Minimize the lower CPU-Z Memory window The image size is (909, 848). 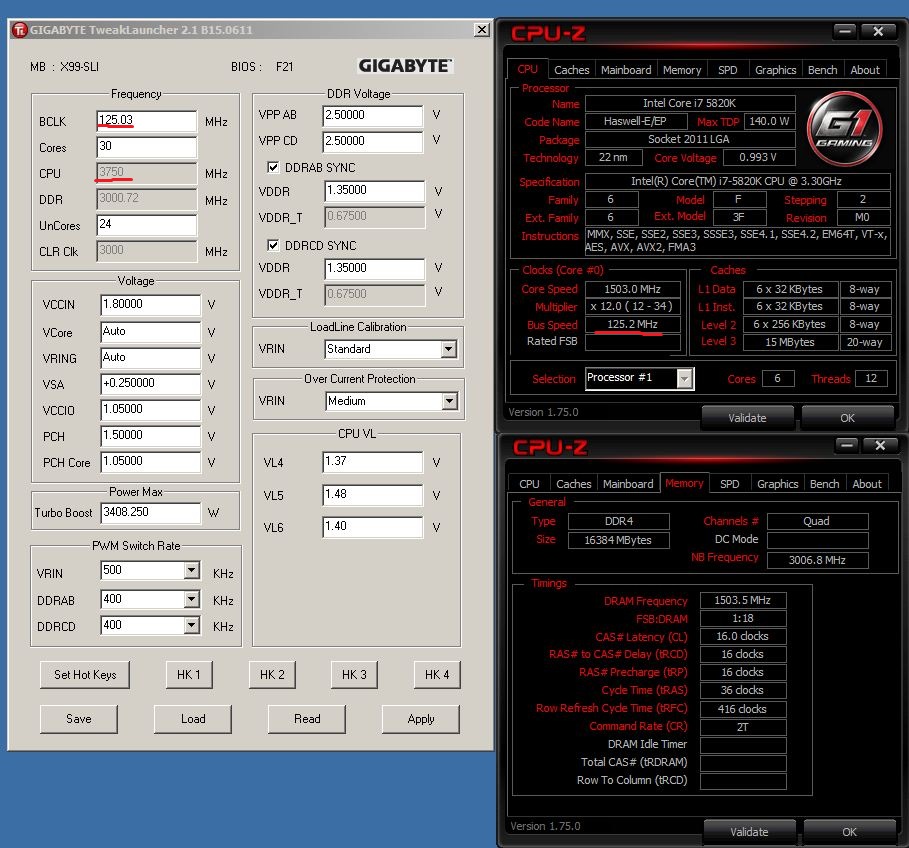point(846,445)
